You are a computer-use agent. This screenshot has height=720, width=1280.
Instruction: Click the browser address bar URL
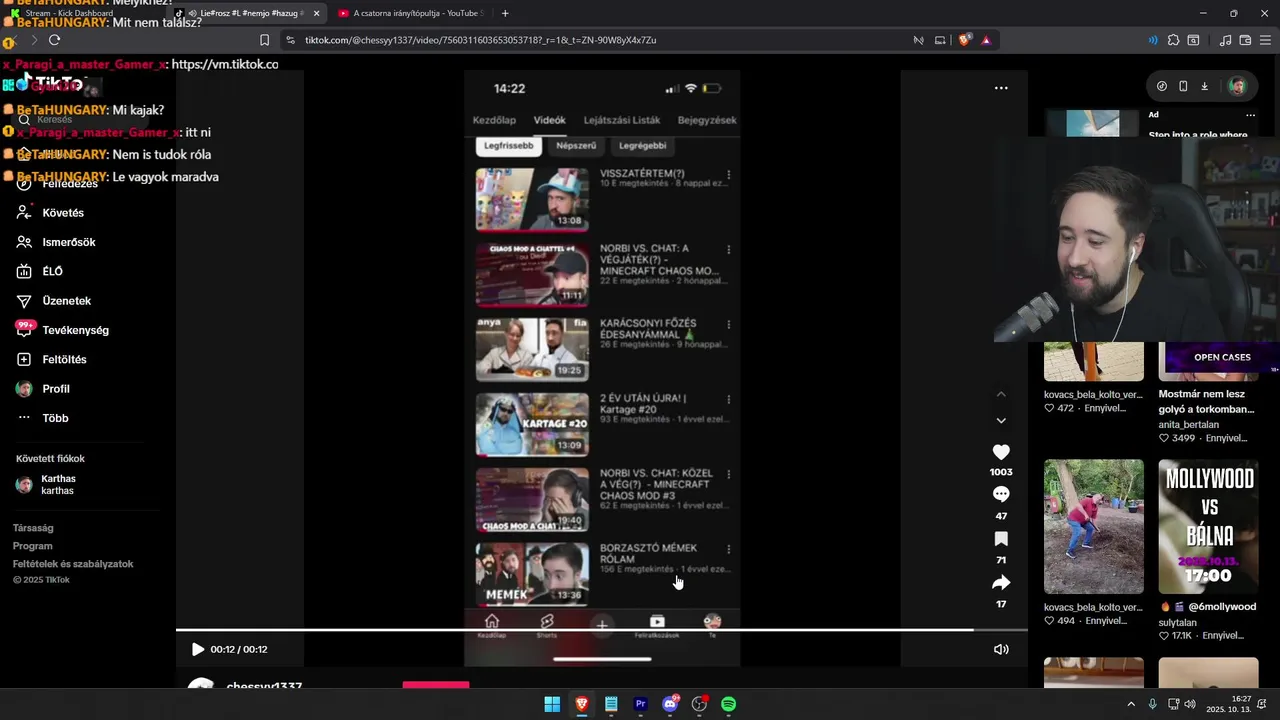pos(480,40)
